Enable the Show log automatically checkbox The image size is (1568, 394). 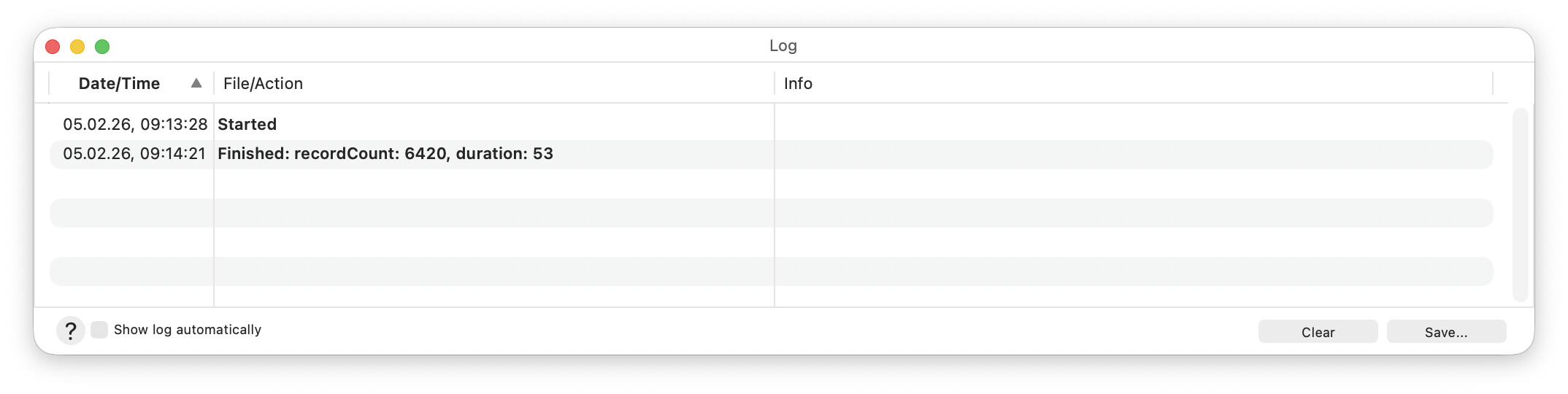pyautogui.click(x=99, y=330)
